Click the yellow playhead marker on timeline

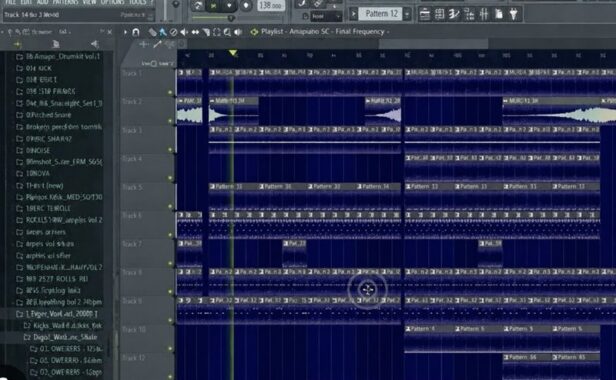pos(233,53)
